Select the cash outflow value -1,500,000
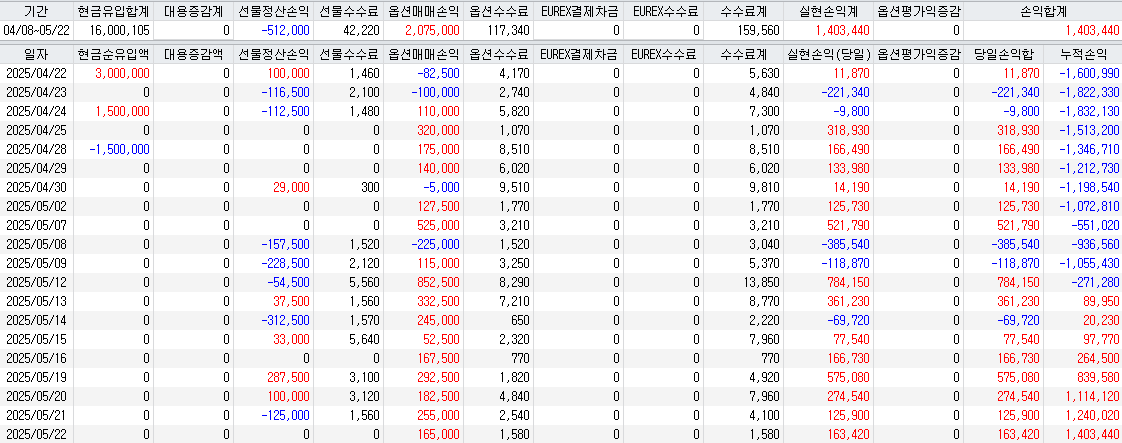 click(x=120, y=148)
